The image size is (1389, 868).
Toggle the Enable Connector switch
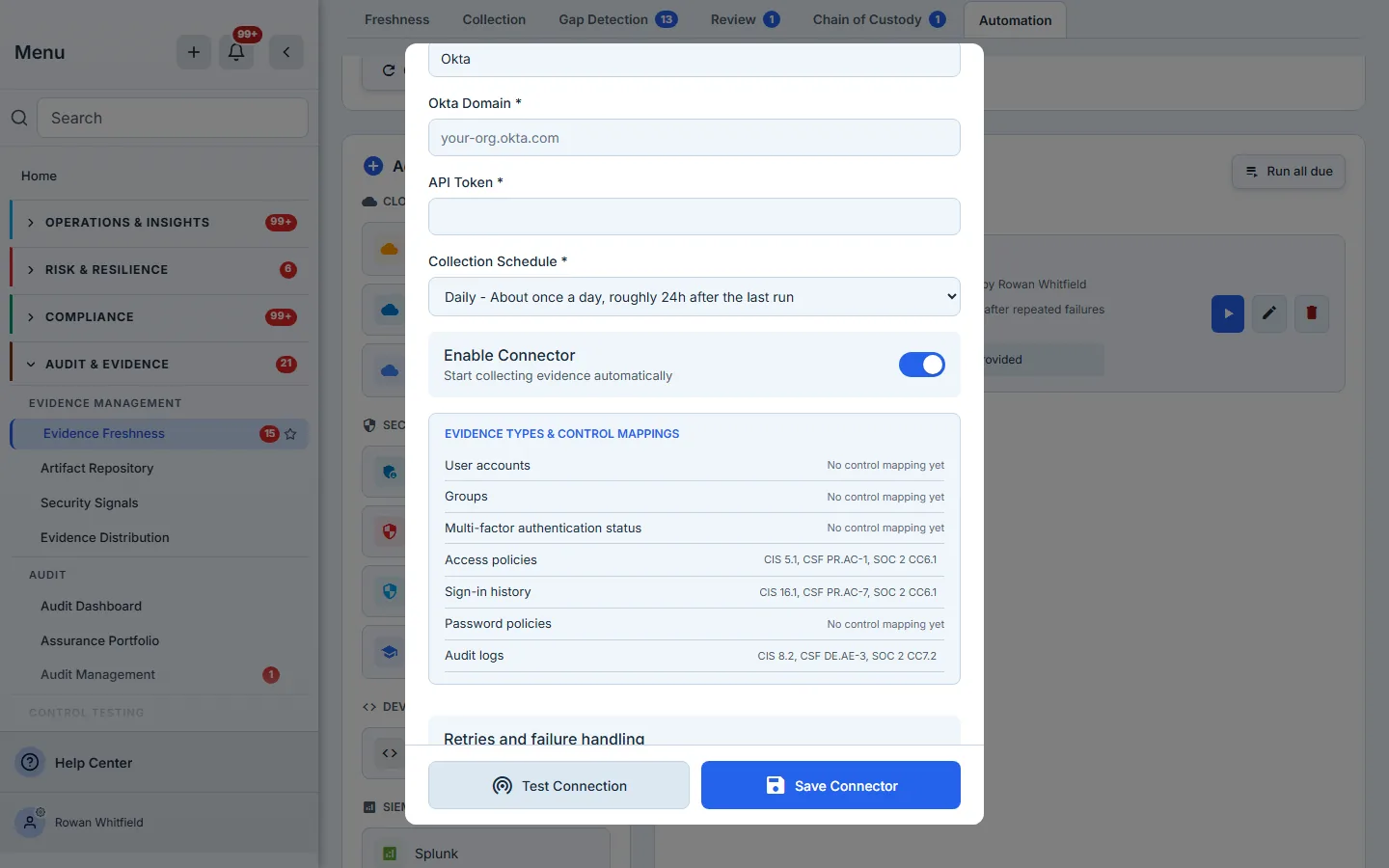pos(922,365)
